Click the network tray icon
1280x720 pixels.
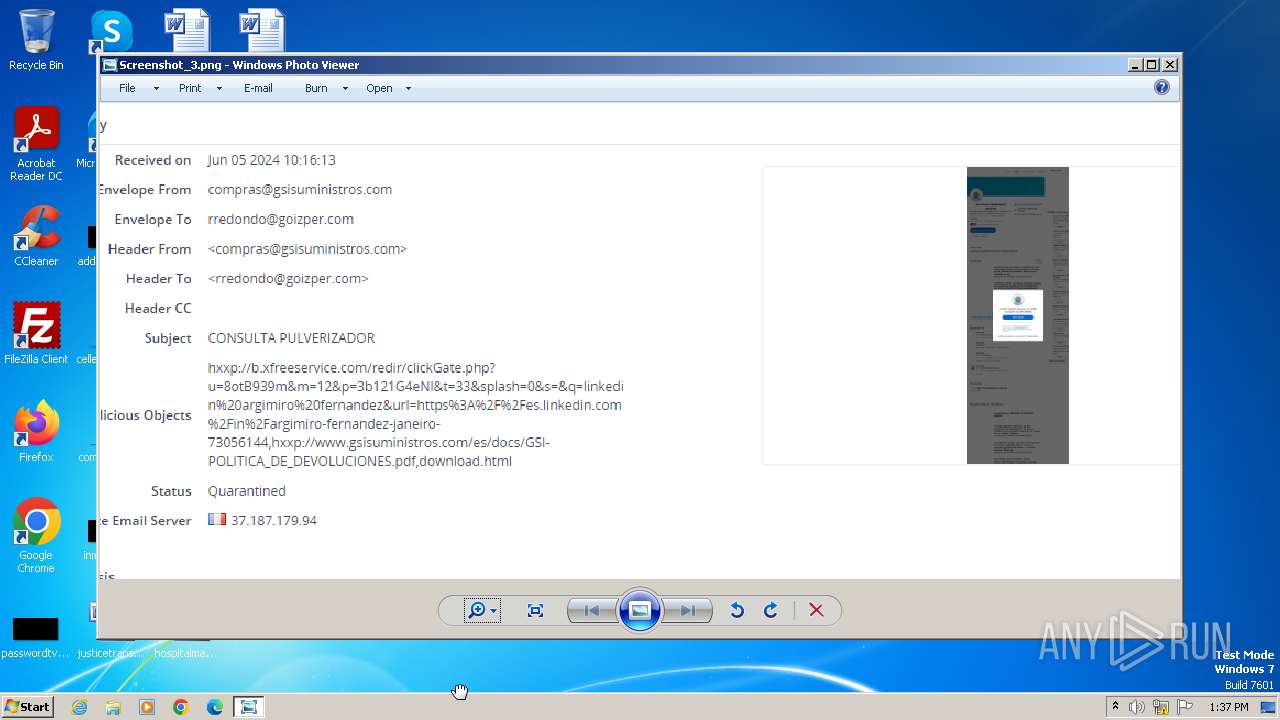tap(1161, 707)
